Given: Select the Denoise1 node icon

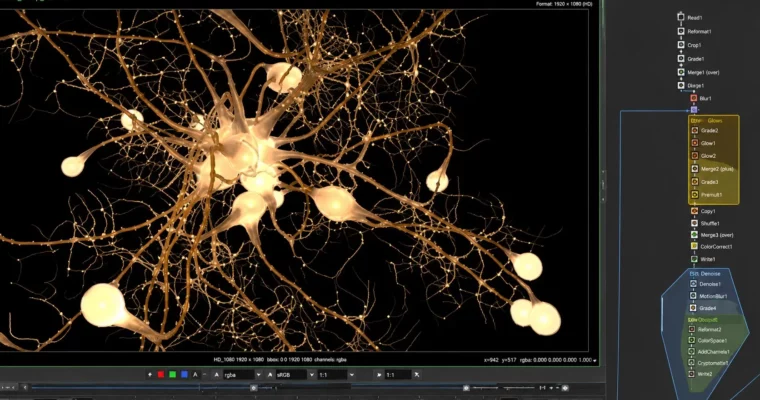Looking at the screenshot, I should click(693, 284).
